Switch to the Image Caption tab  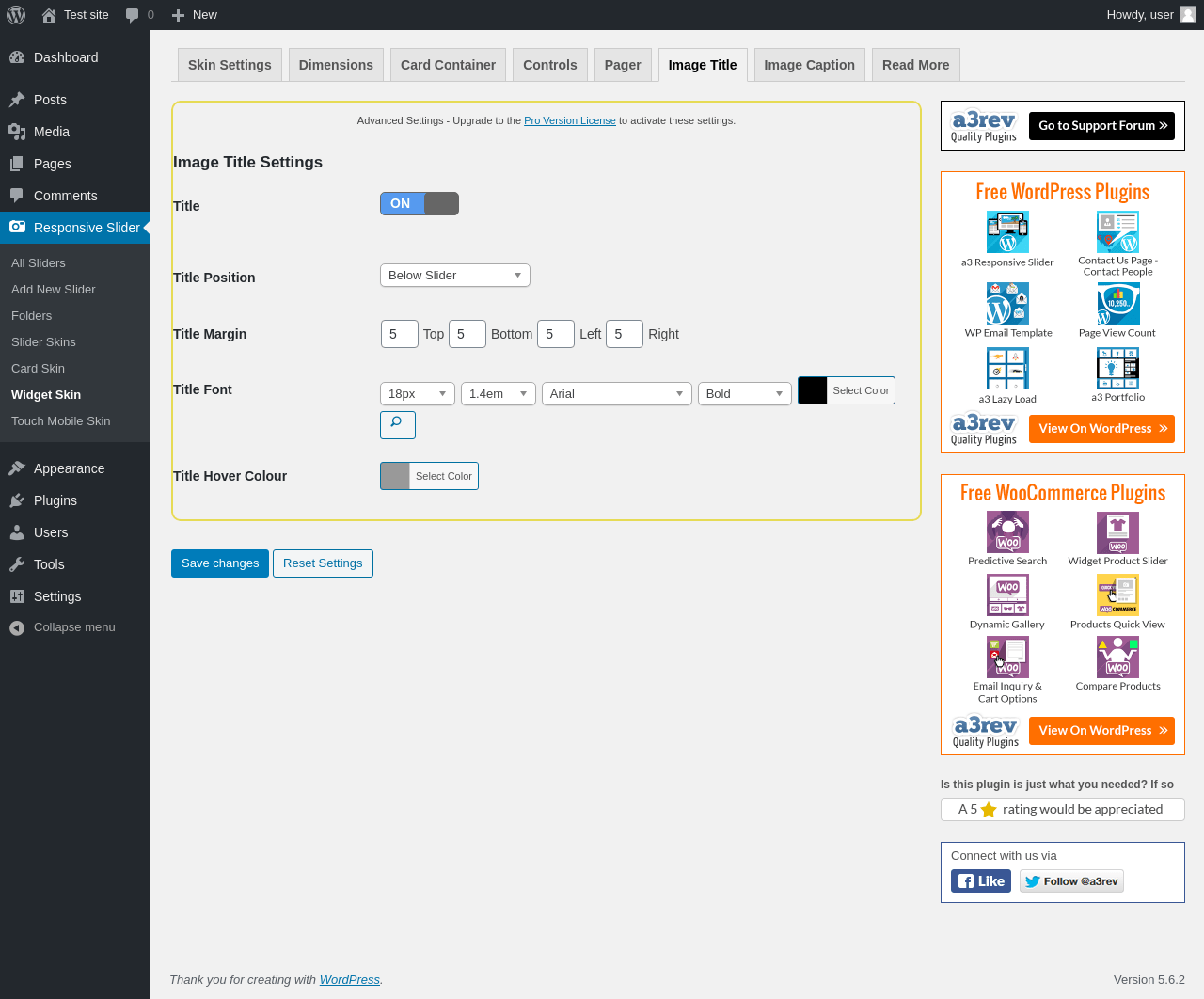pyautogui.click(x=809, y=65)
